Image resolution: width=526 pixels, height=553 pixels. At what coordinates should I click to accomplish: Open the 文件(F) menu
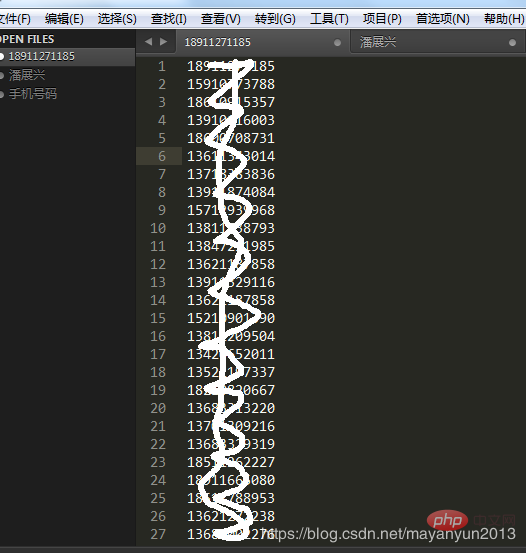15,19
